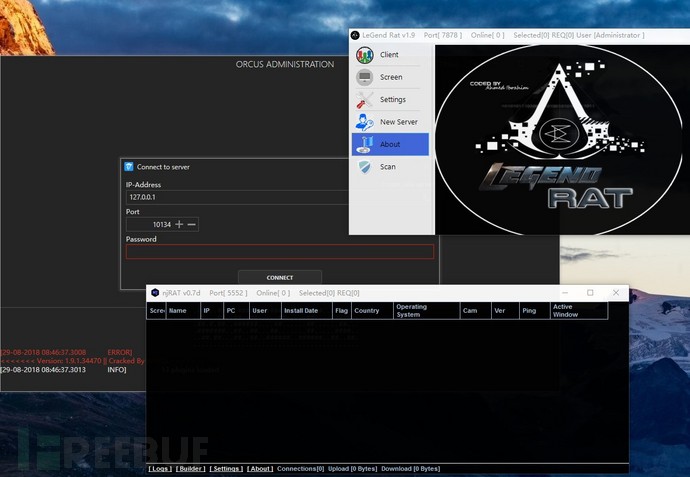Open the Settings menu item in LeGend Rat
This screenshot has height=477, width=690.
point(390,100)
